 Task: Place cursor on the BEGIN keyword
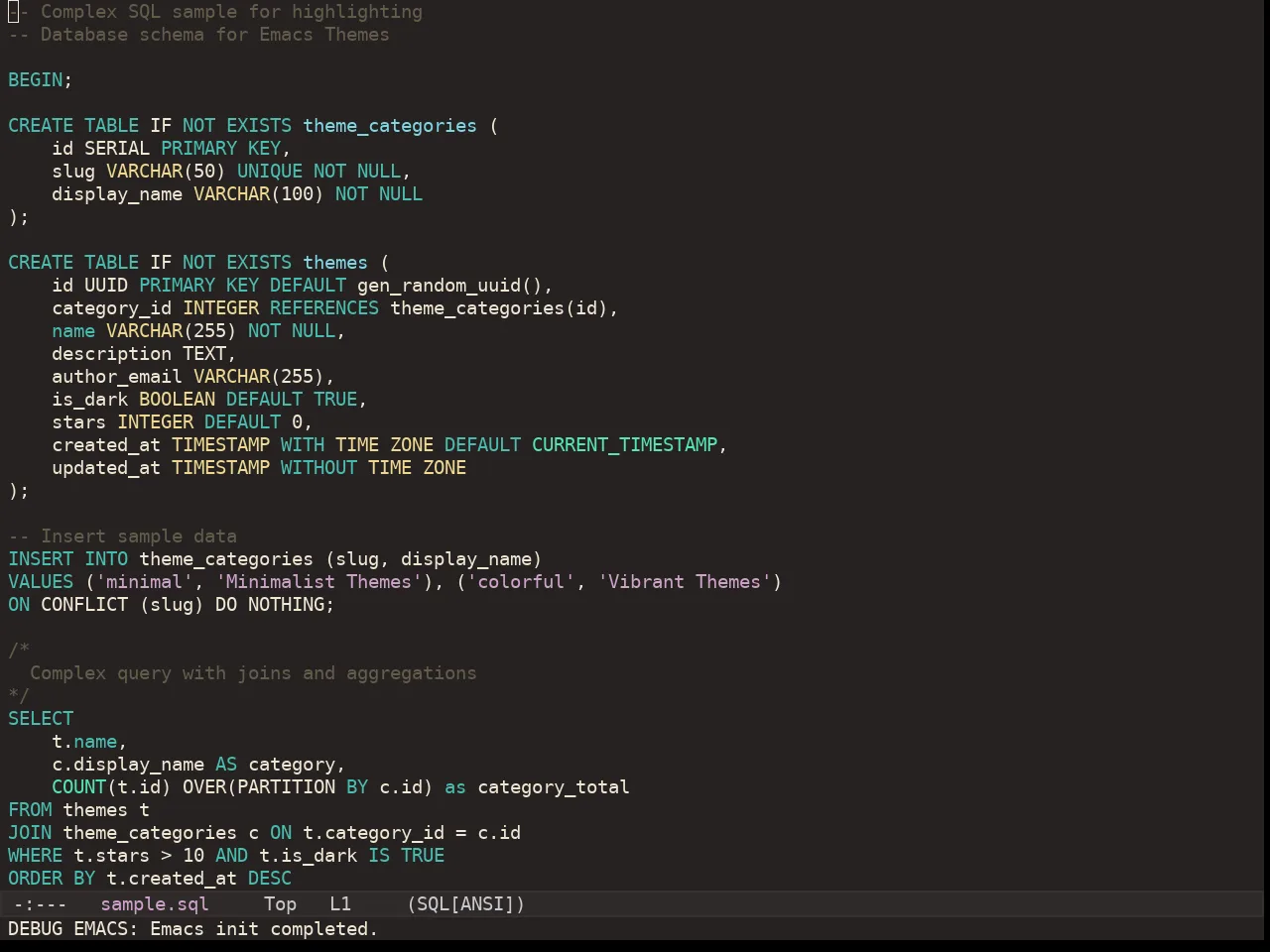pos(35,79)
